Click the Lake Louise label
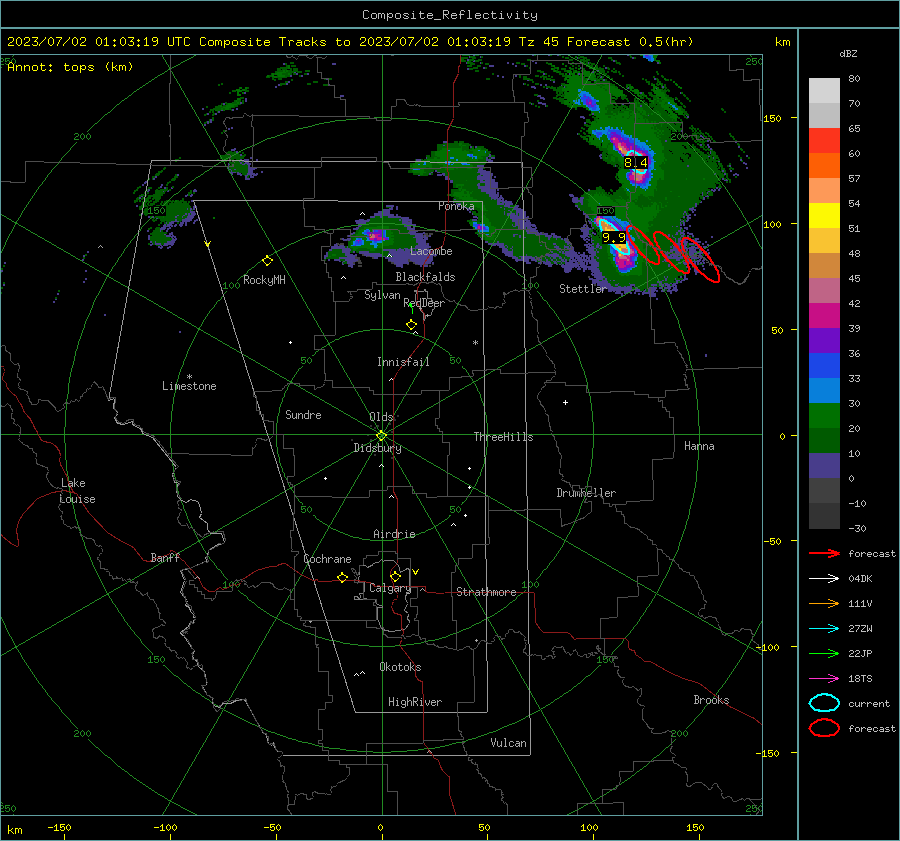 77,491
